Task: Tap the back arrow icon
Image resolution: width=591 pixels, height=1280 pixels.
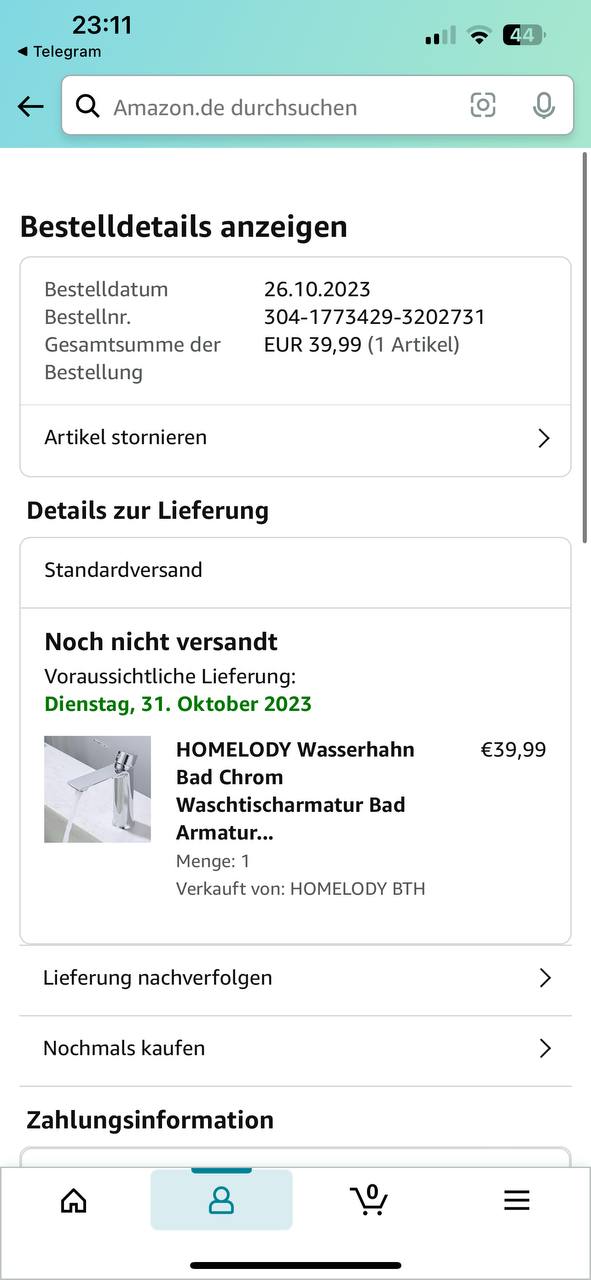Action: tap(30, 106)
